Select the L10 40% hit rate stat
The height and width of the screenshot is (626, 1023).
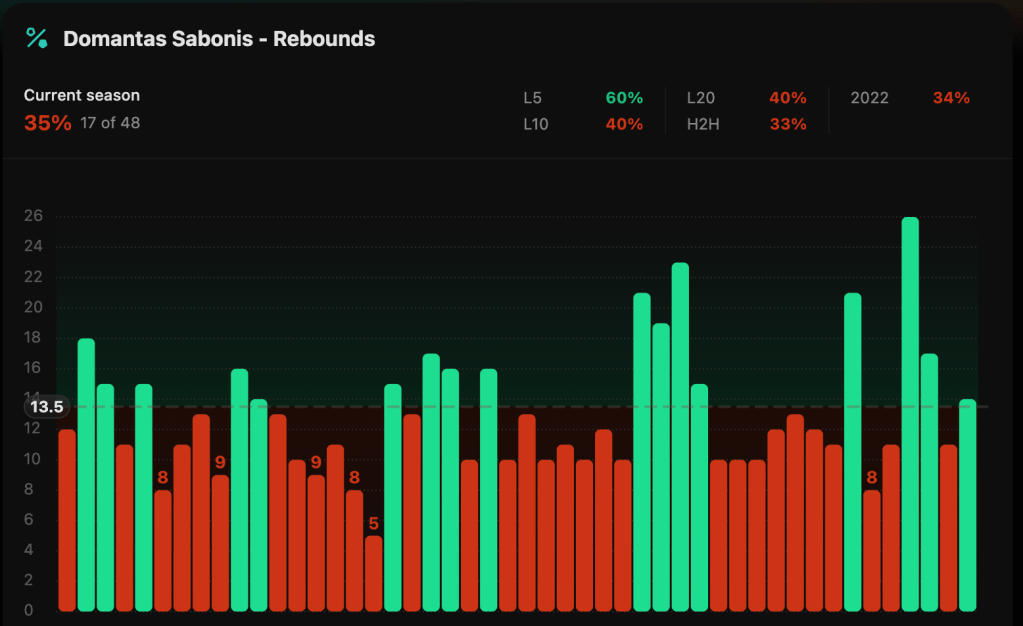tap(583, 124)
